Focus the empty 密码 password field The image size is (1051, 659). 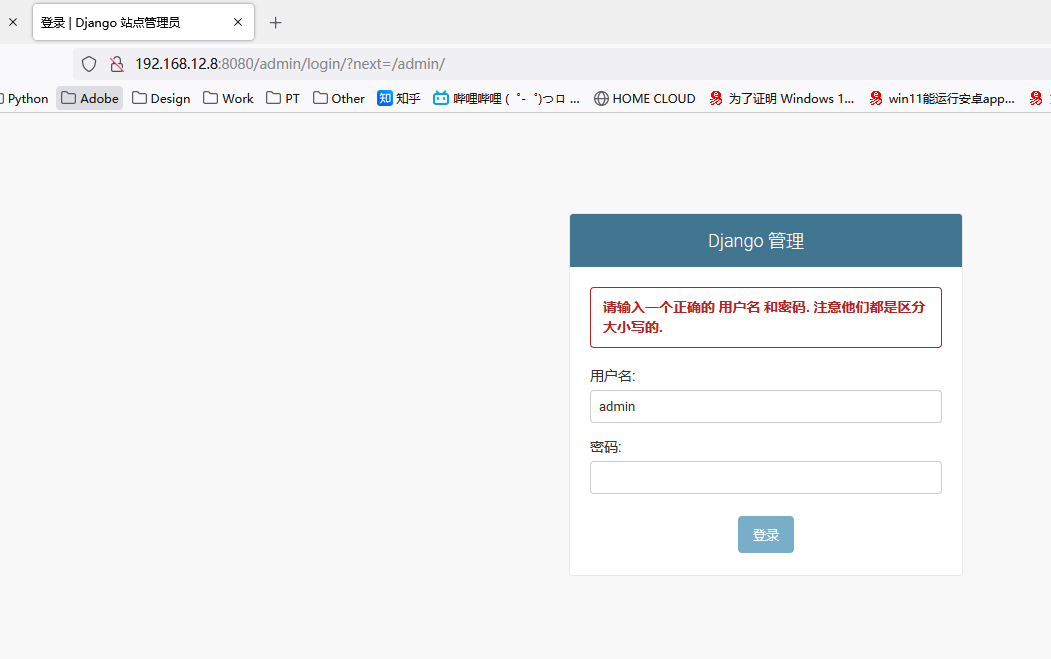(x=765, y=477)
